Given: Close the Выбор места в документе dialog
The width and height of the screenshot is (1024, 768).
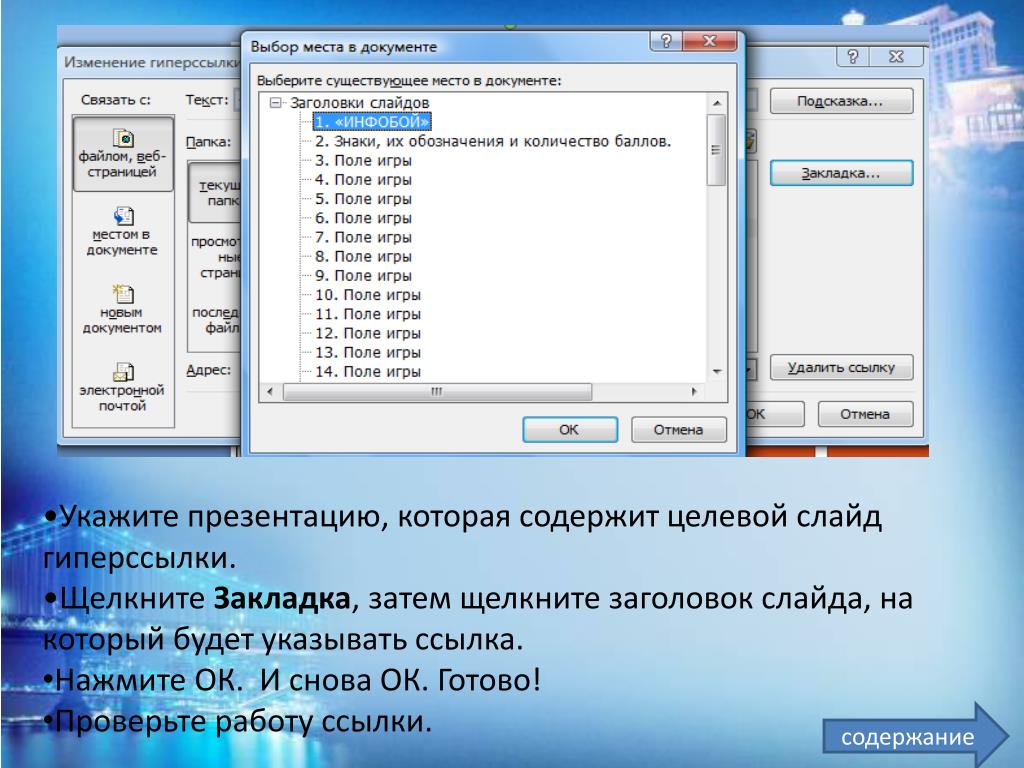Looking at the screenshot, I should [x=710, y=40].
